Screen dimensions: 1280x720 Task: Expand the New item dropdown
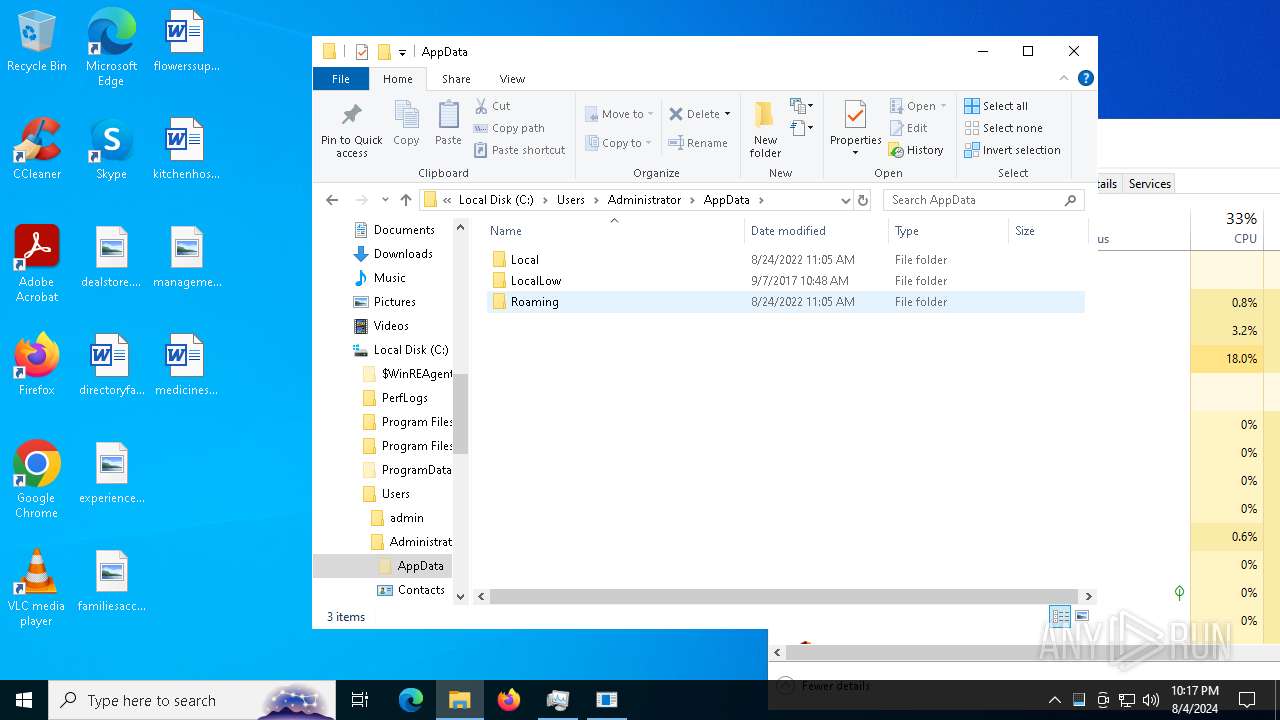[802, 106]
